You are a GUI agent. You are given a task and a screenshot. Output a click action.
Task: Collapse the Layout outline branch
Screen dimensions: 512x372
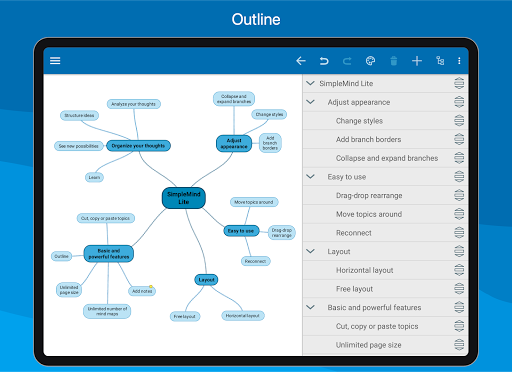coord(310,251)
